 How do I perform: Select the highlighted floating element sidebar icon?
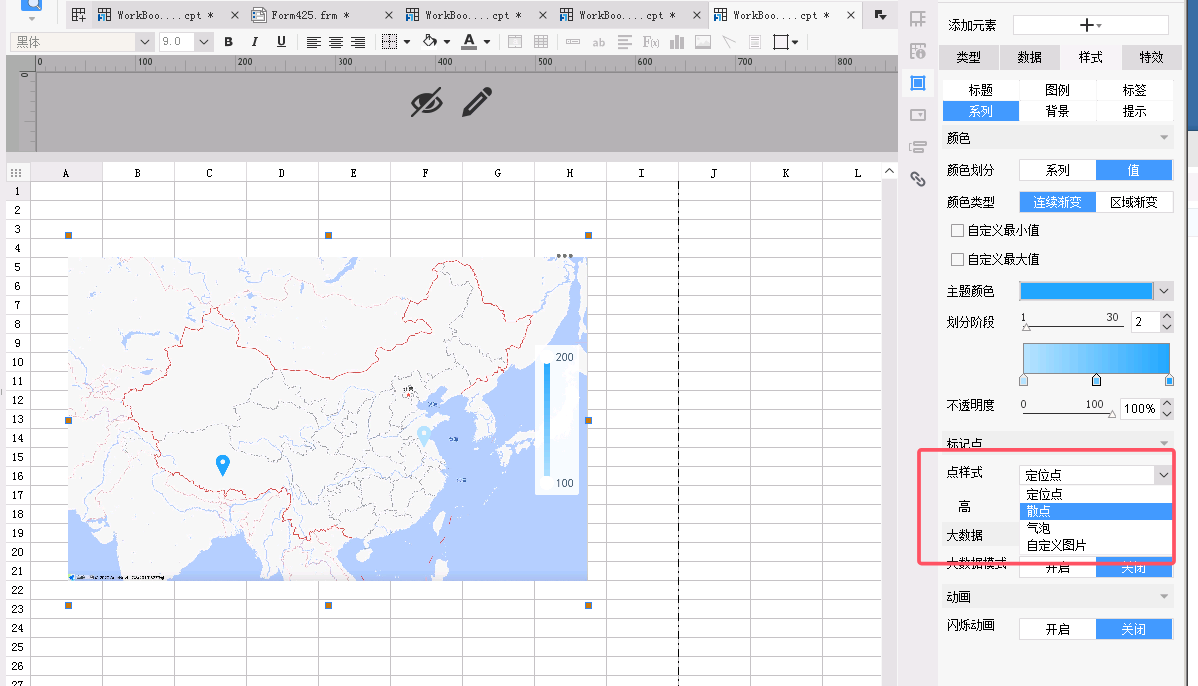(x=918, y=83)
